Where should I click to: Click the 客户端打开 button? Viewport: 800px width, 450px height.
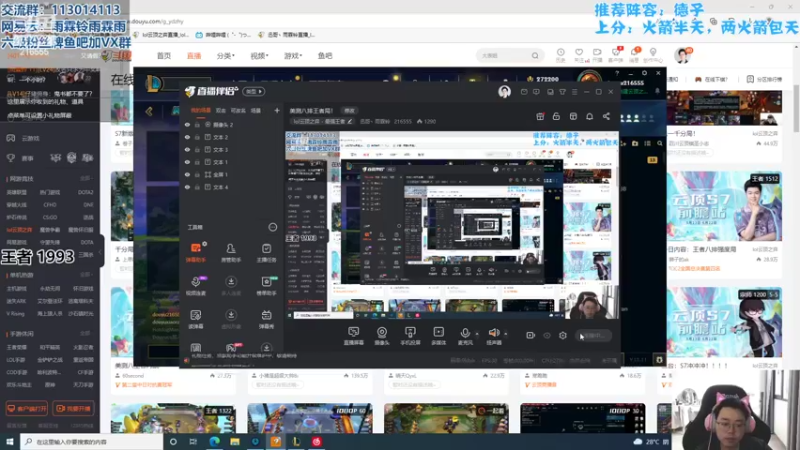click(27, 409)
